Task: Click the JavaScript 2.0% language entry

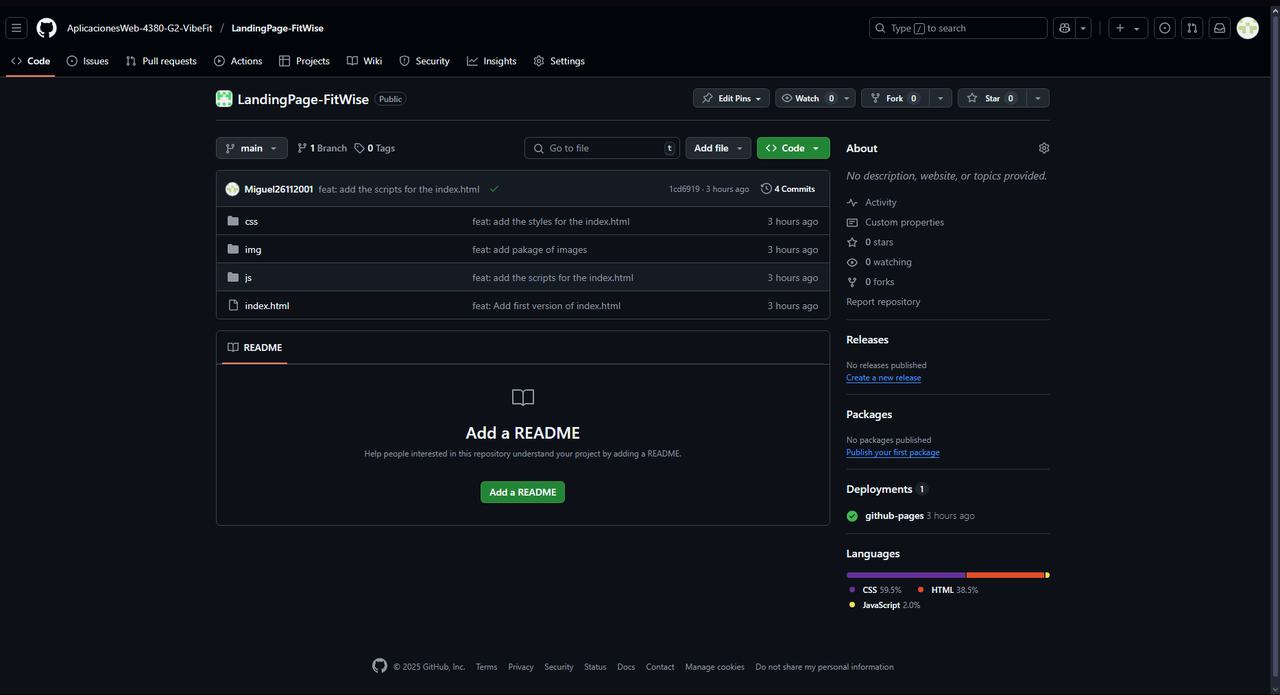Action: point(885,605)
